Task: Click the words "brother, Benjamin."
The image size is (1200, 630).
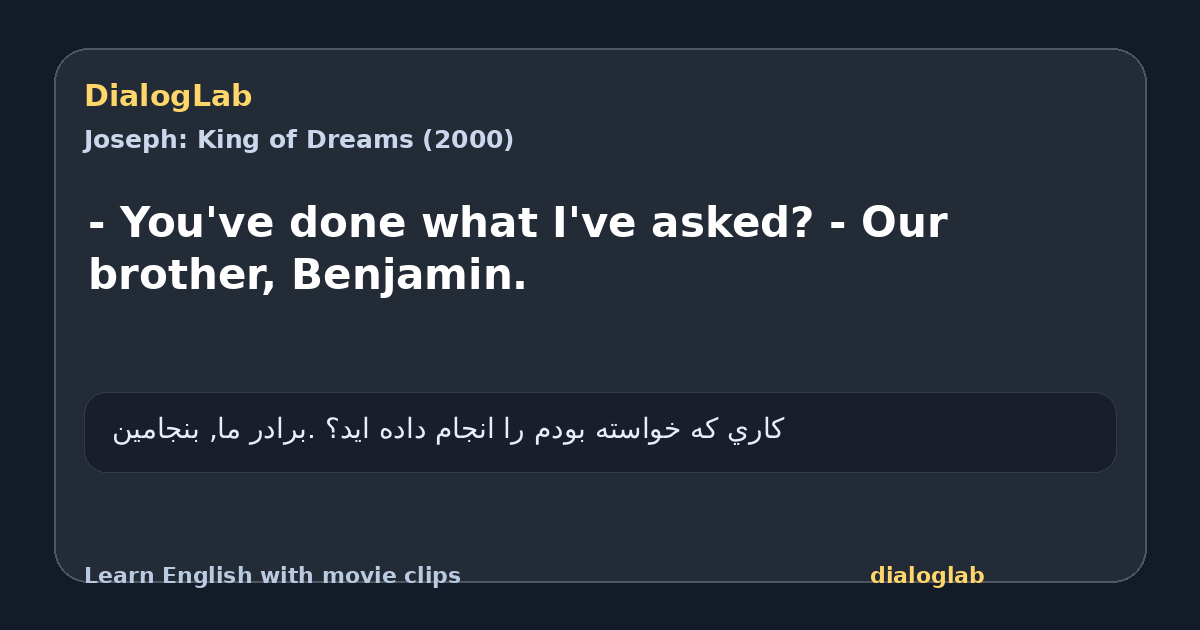Action: point(308,275)
